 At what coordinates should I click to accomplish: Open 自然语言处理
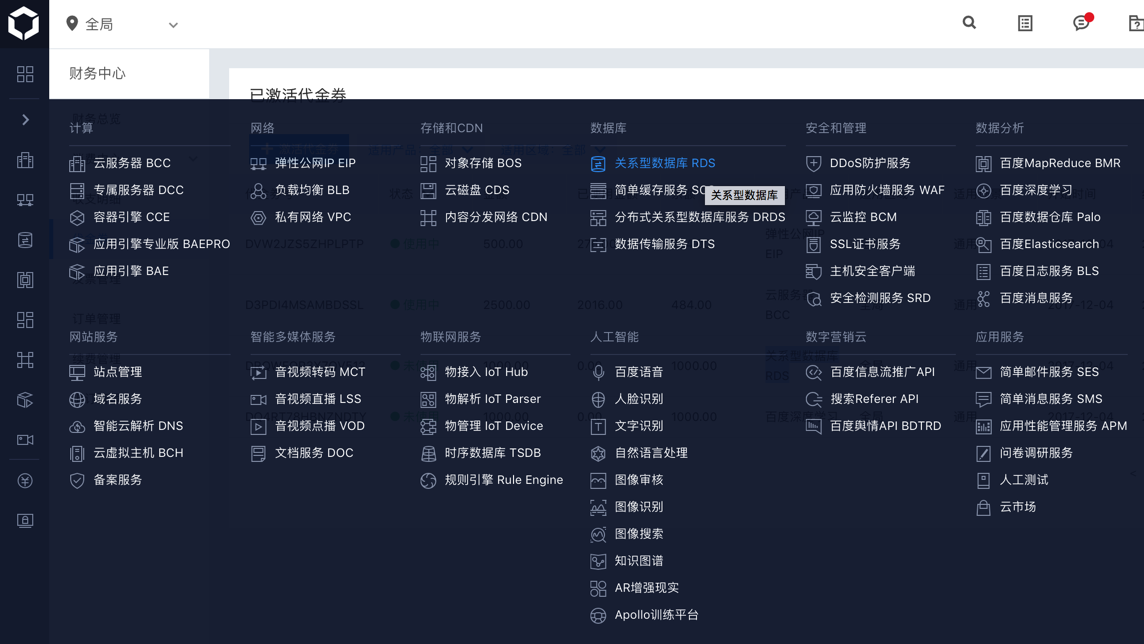pos(651,452)
